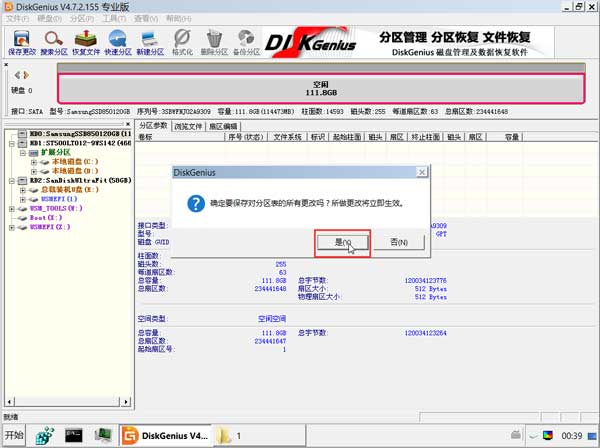600x448 pixels.
Task: Click the DiskGenius V4 taskbar button
Action: [x=166, y=435]
